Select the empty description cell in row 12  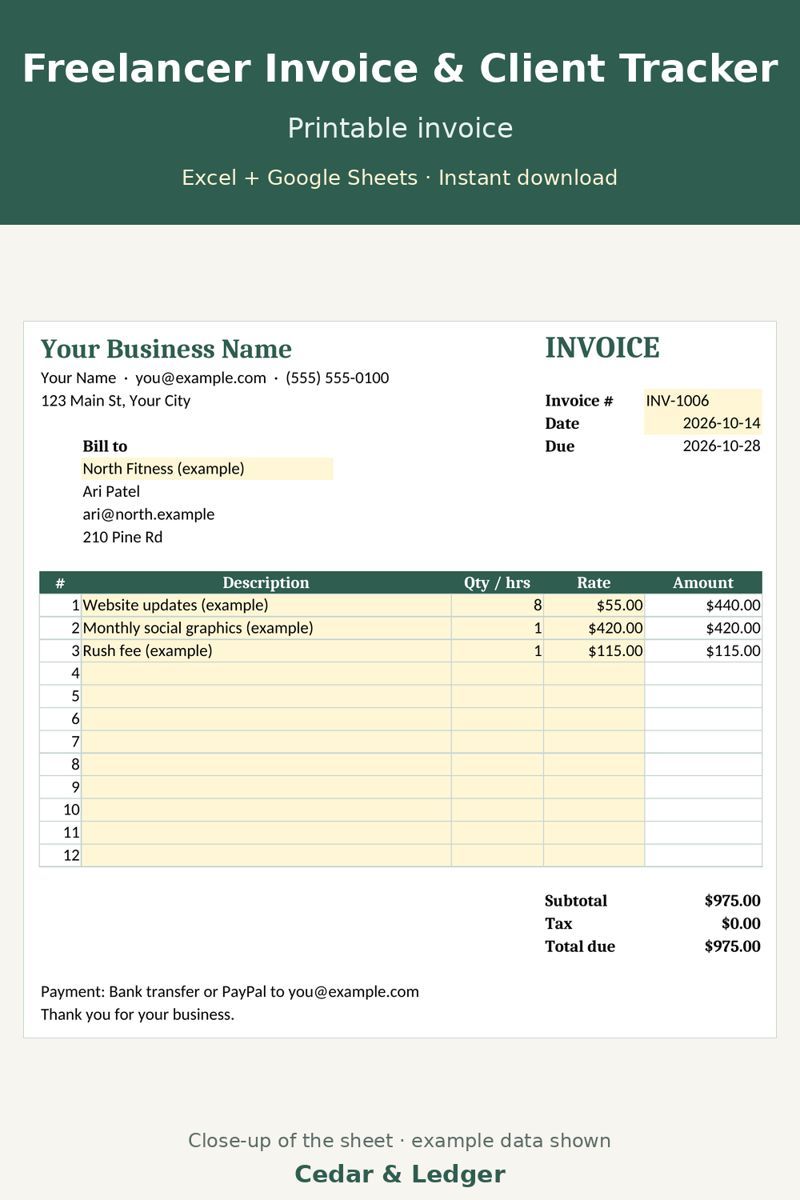pyautogui.click(x=266, y=855)
